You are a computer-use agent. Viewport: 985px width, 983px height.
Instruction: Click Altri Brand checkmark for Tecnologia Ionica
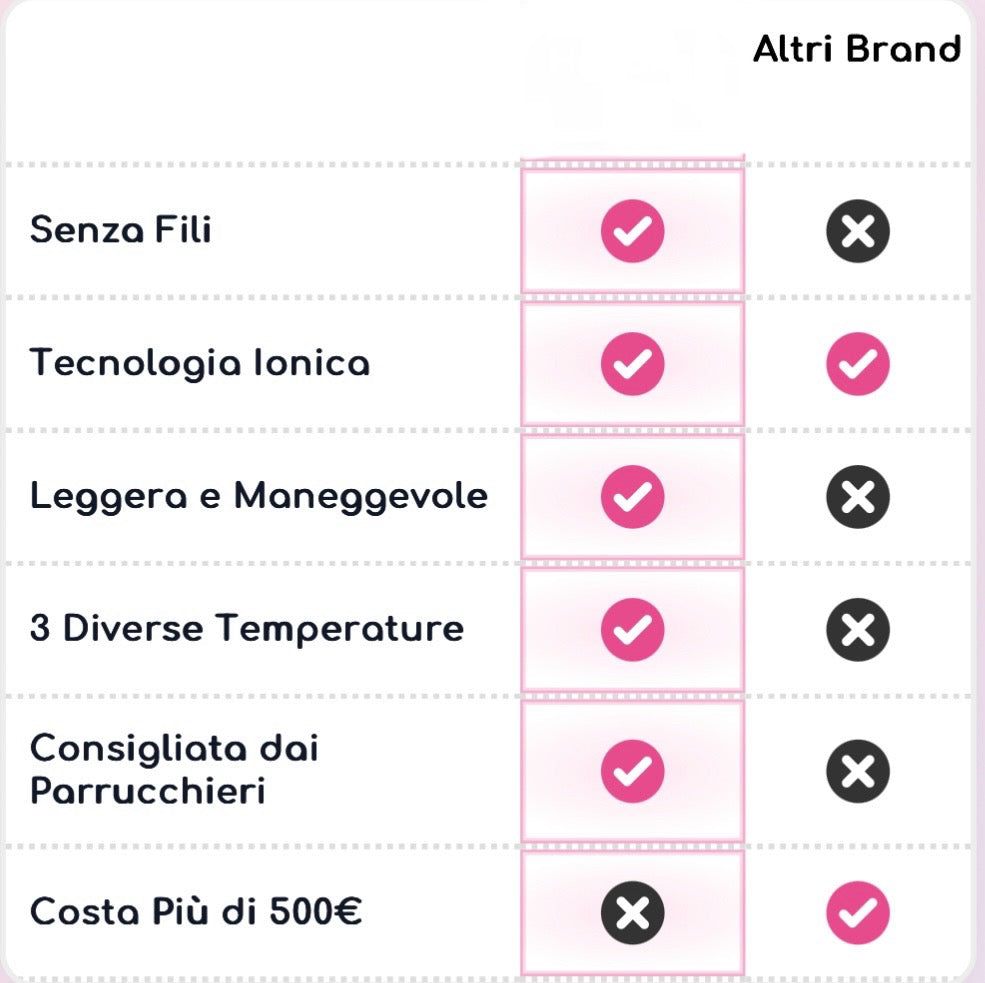(x=858, y=363)
